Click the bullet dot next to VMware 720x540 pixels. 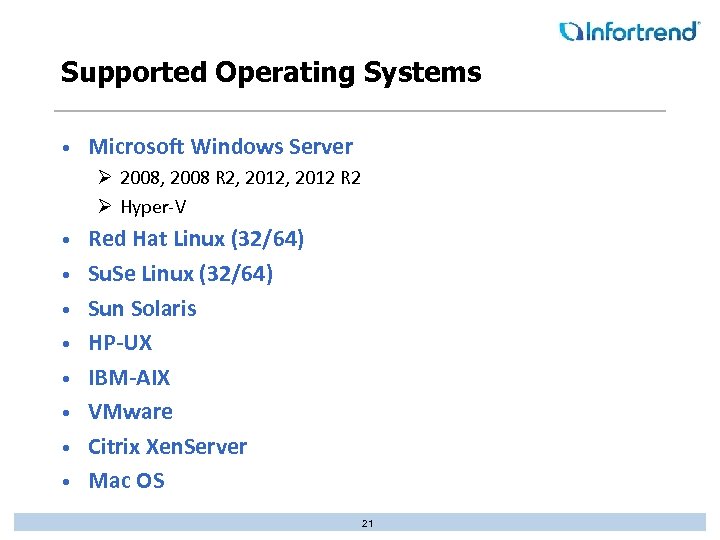(64, 413)
